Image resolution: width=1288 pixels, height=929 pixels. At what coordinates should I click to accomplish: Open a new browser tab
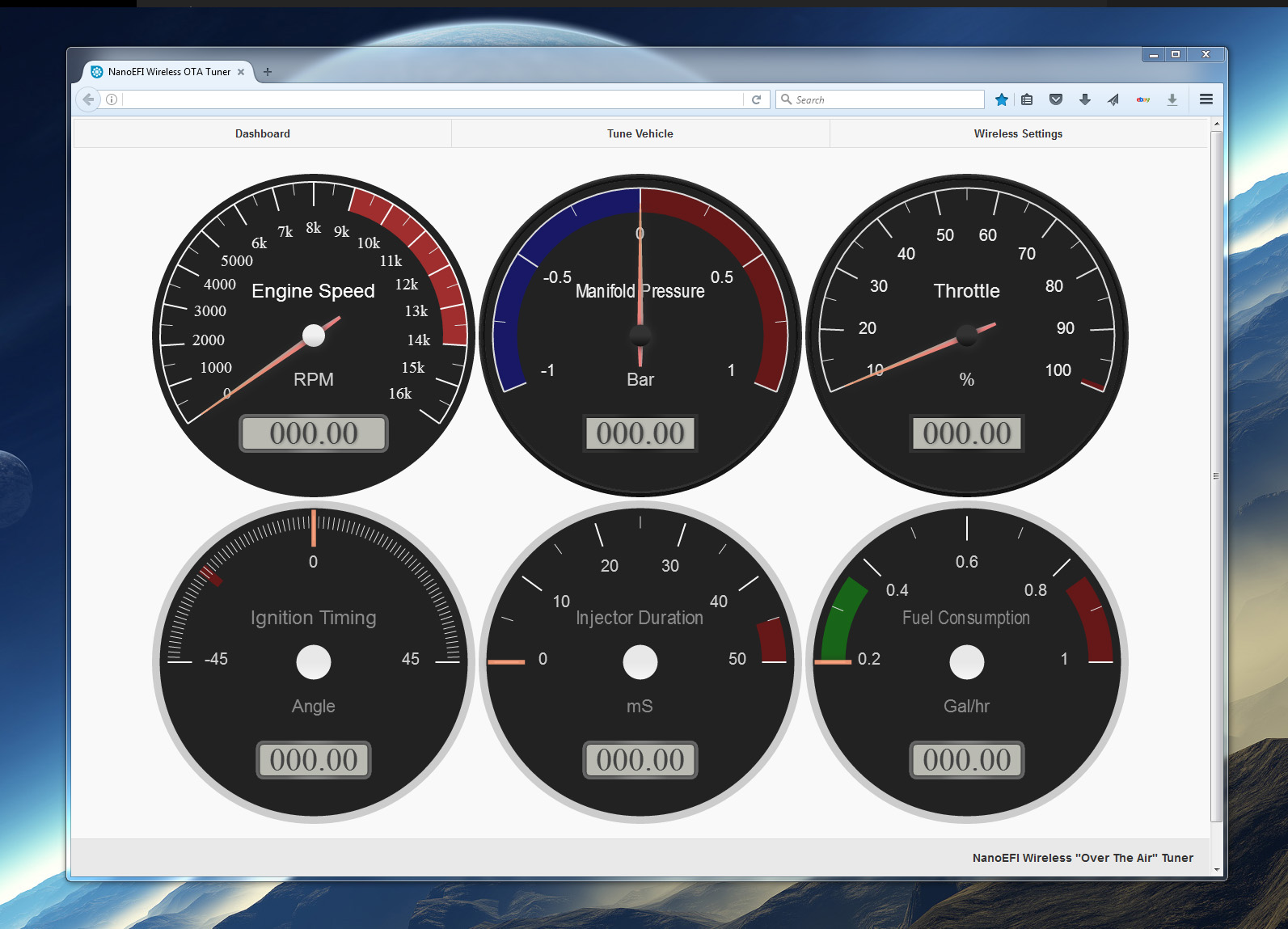click(268, 72)
